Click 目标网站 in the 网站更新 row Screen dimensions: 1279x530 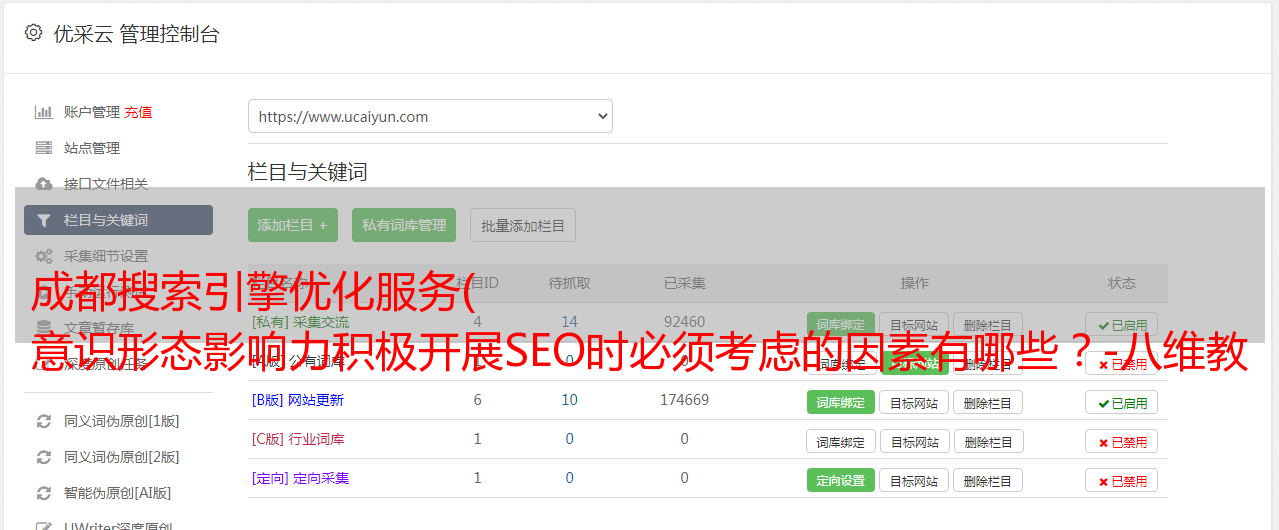(x=914, y=402)
